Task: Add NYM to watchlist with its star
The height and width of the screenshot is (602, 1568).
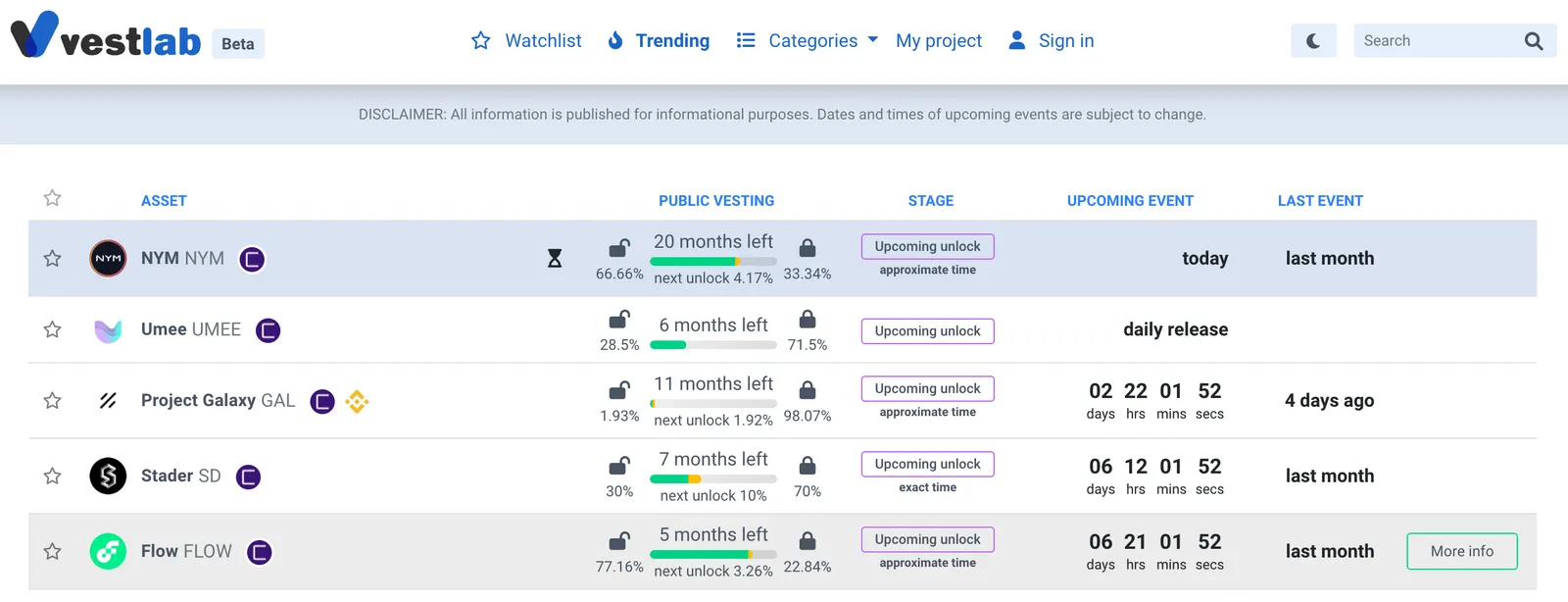Action: (x=53, y=258)
